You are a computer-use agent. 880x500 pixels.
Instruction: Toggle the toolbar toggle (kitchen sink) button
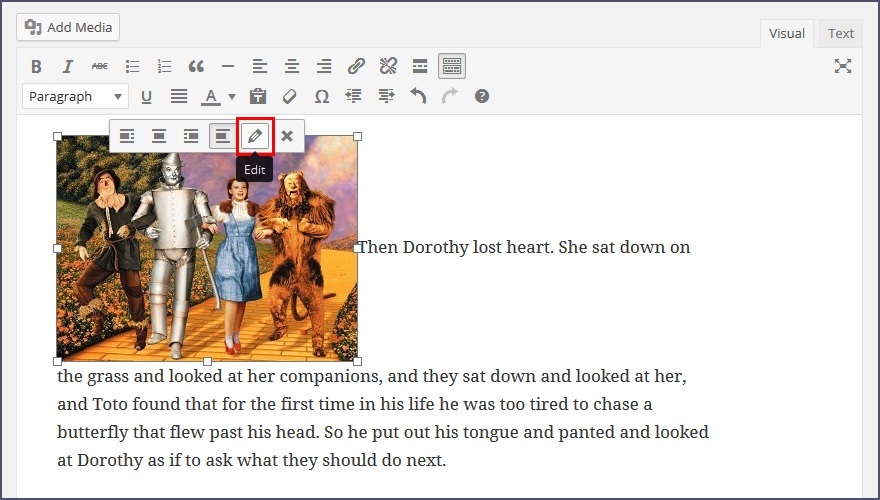[452, 67]
